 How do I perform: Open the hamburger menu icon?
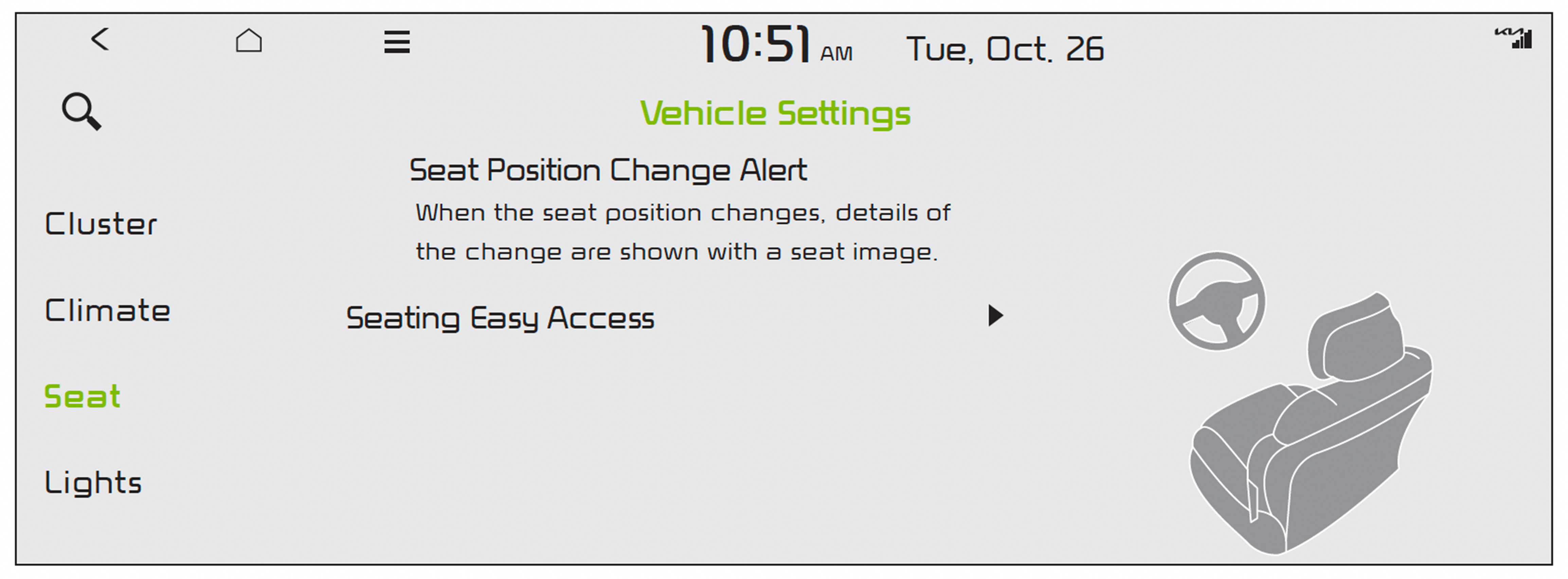[397, 42]
